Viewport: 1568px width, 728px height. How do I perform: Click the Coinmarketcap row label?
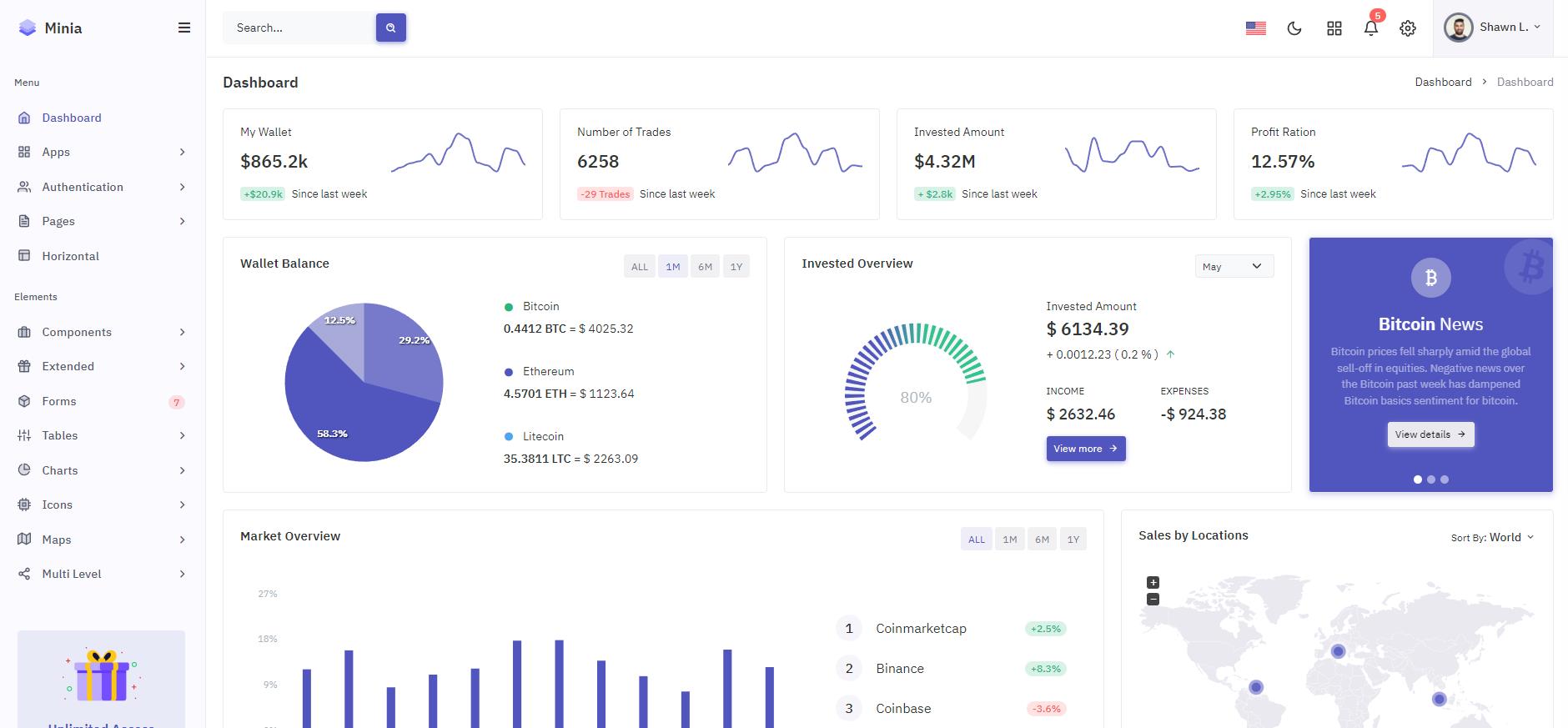tap(921, 629)
